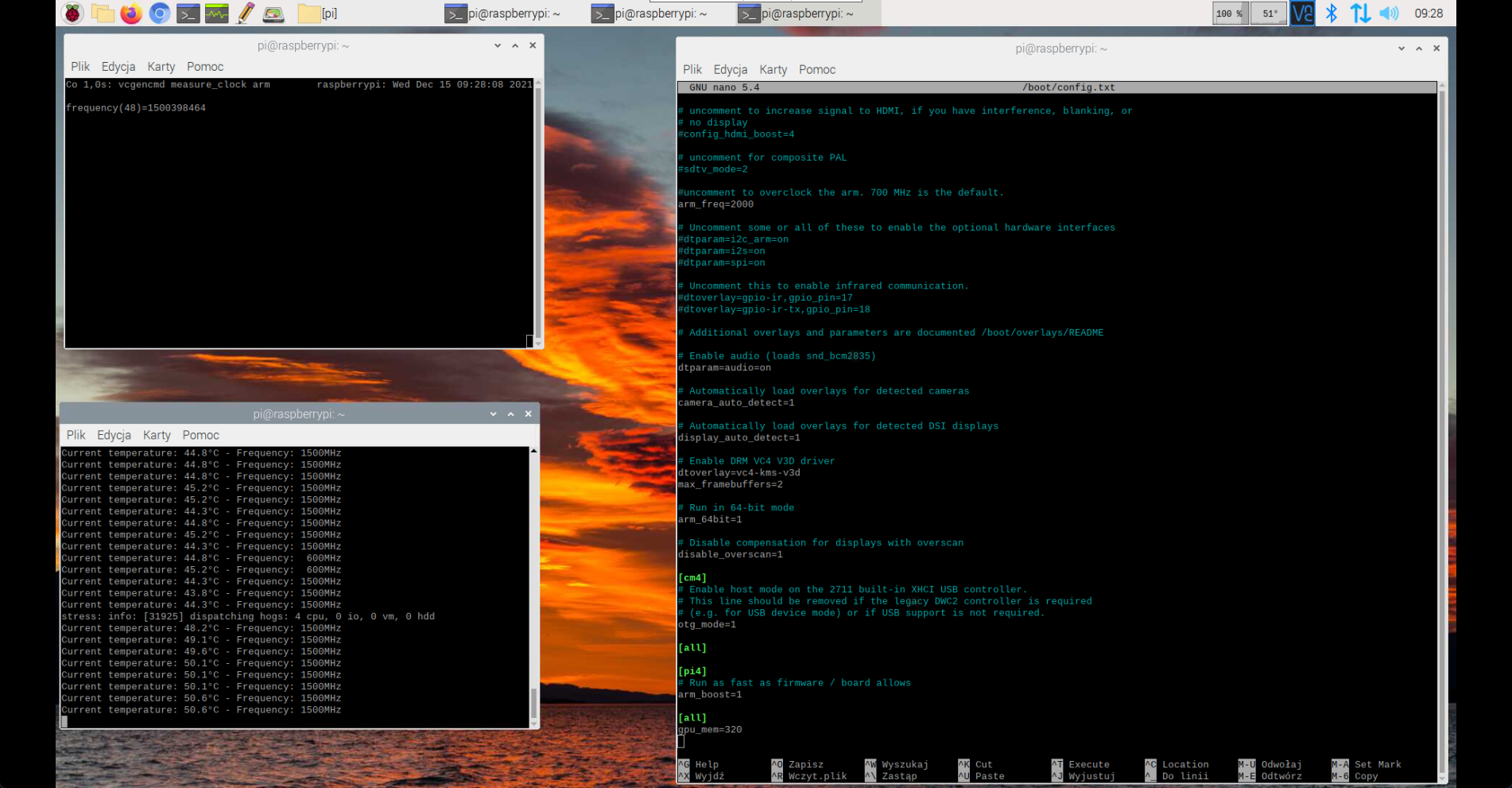This screenshot has height=788, width=1512.
Task: Minimize the nano terminal window
Action: coord(1402,49)
